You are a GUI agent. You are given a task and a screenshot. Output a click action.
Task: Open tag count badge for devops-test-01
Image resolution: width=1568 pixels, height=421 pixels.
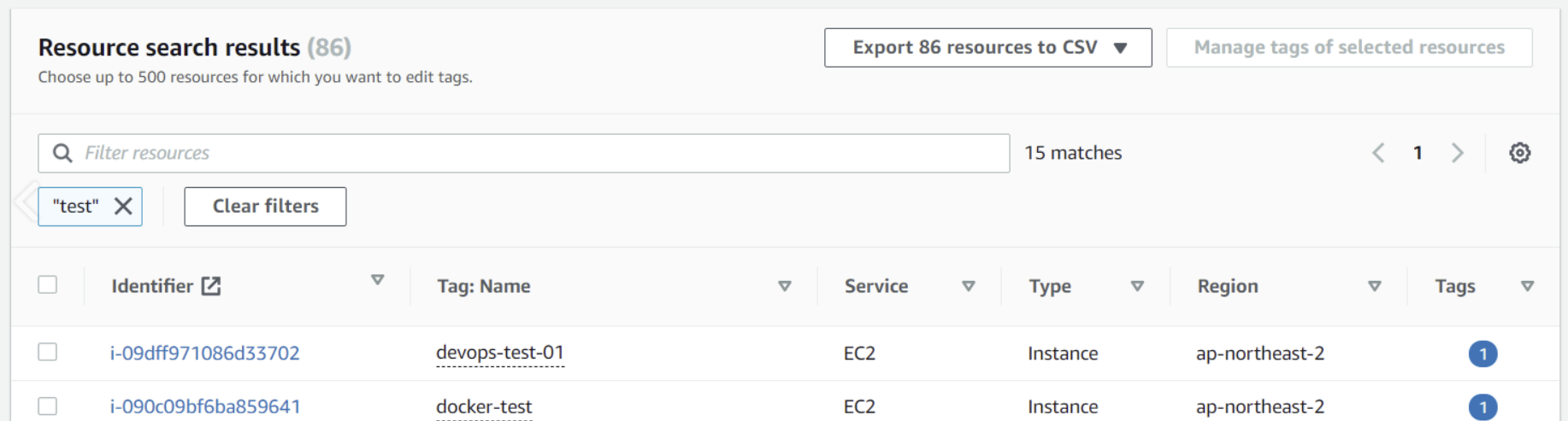1483,354
